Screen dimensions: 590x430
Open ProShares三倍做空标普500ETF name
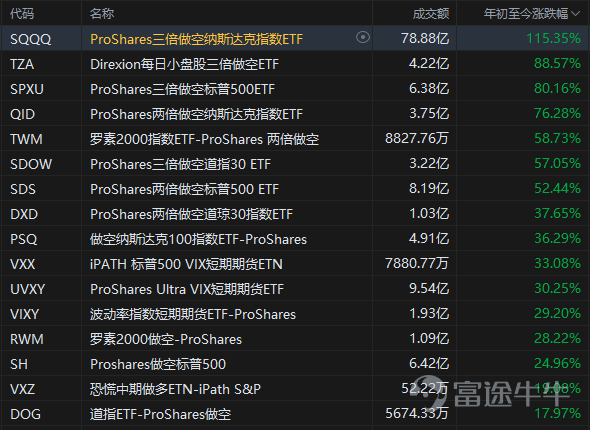(x=182, y=89)
